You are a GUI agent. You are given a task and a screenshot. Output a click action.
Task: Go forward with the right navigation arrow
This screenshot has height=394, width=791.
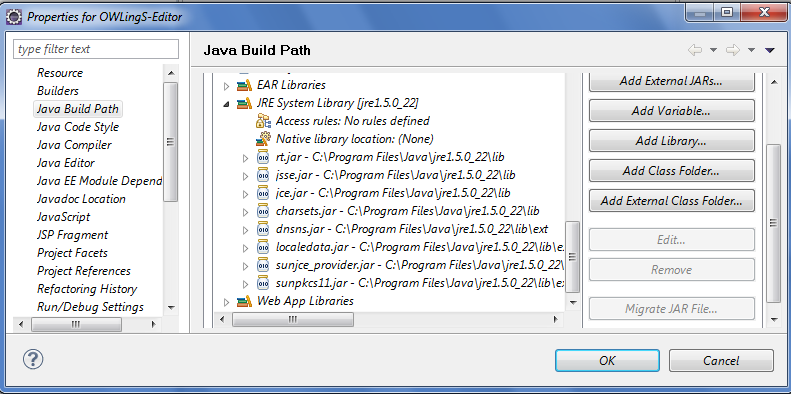tap(732, 50)
